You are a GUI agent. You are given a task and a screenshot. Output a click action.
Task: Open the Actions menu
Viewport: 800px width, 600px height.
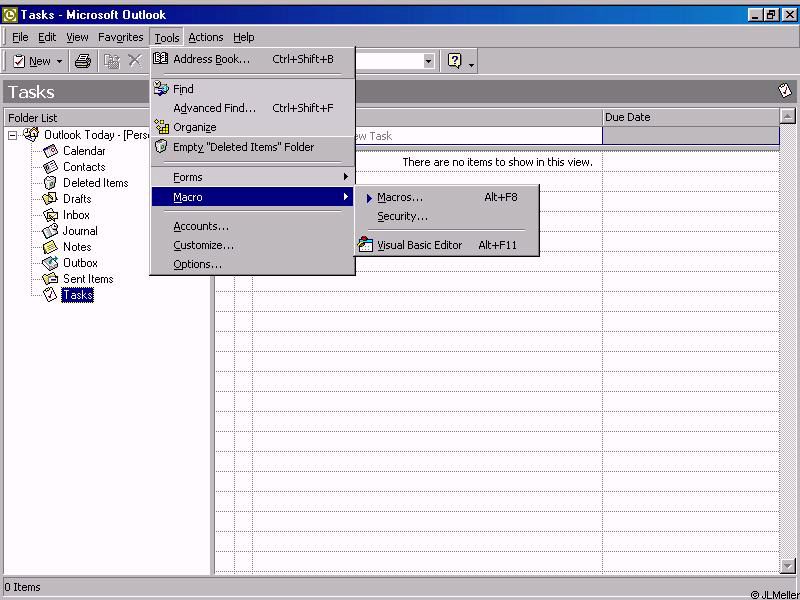[206, 37]
